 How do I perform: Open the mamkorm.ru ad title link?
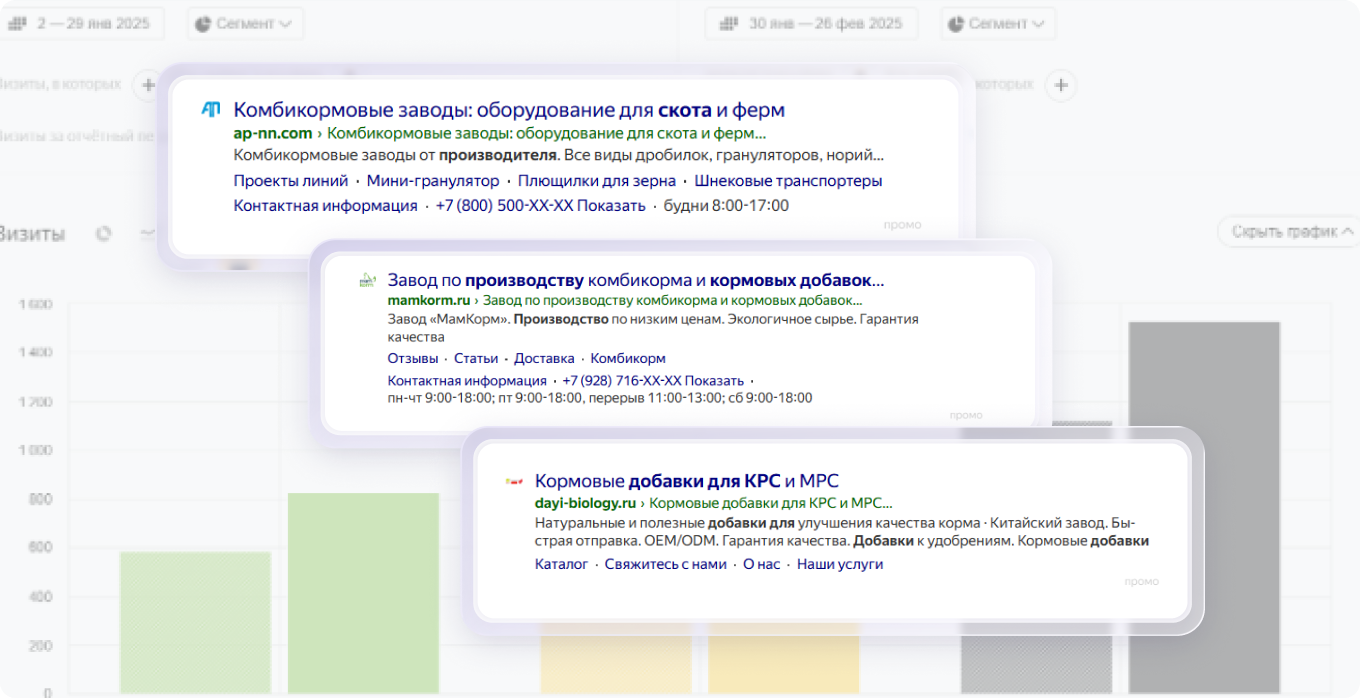636,281
